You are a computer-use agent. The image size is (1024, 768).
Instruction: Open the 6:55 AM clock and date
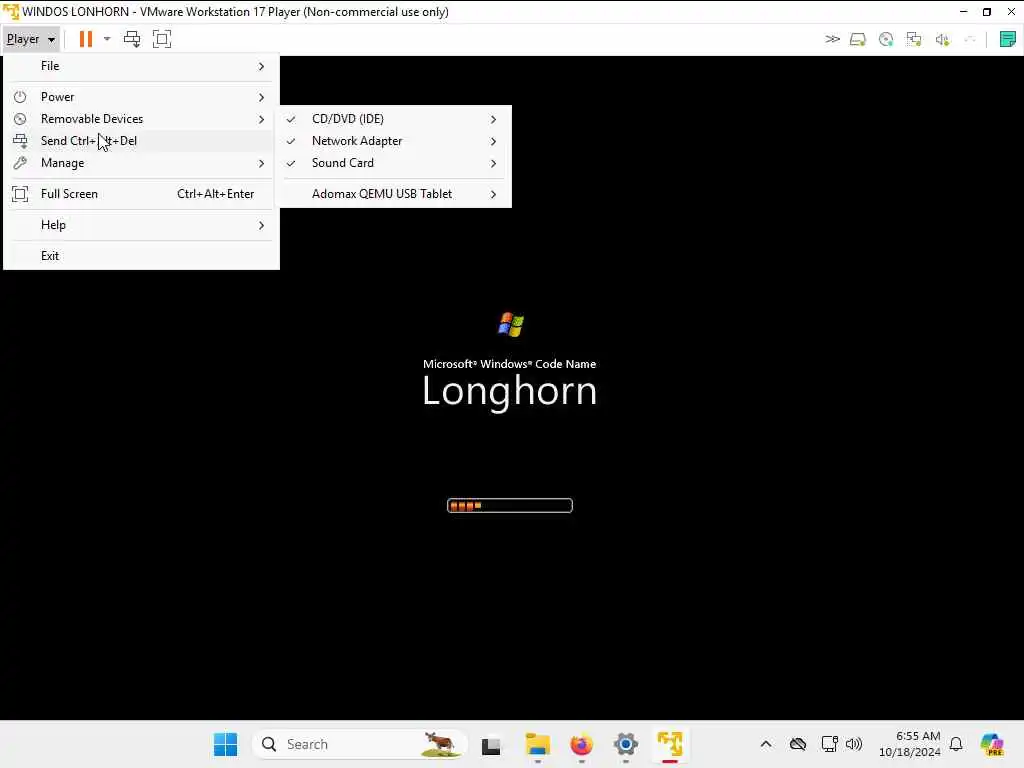[x=910, y=744]
